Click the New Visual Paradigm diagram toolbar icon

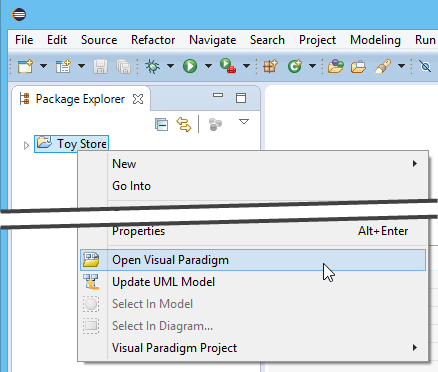tap(63, 66)
